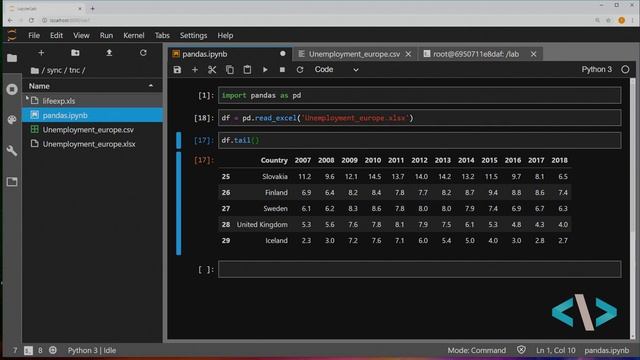Click the Iceland country cell
640x360 pixels.
point(276,240)
